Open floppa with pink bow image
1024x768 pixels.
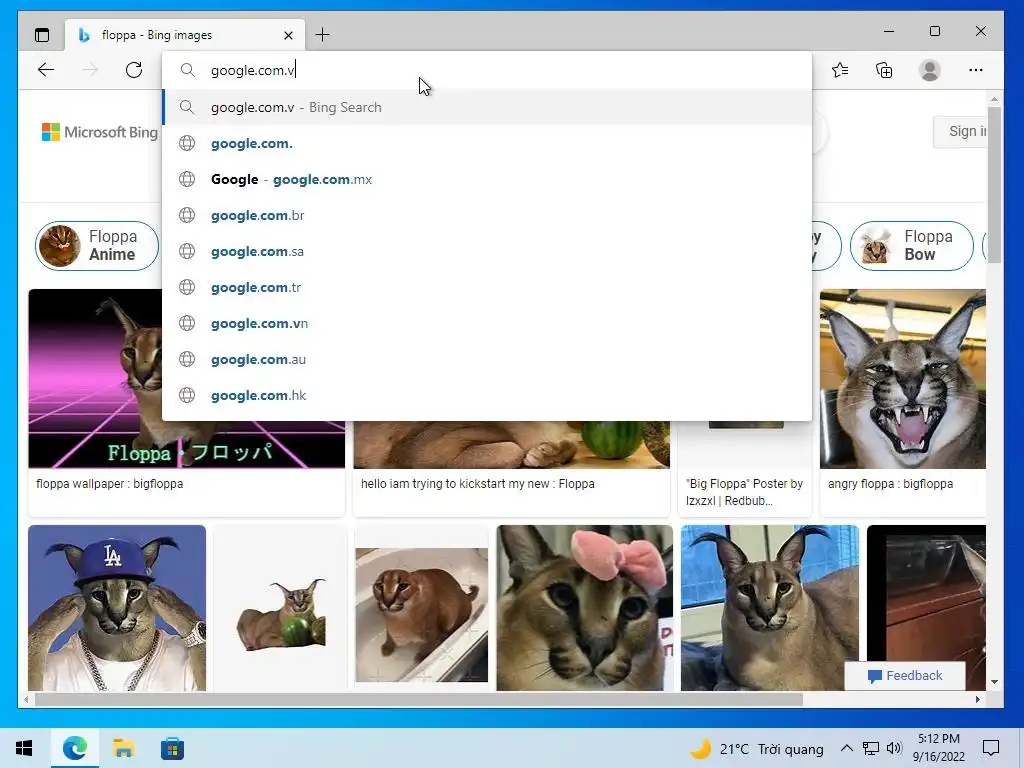[x=584, y=607]
